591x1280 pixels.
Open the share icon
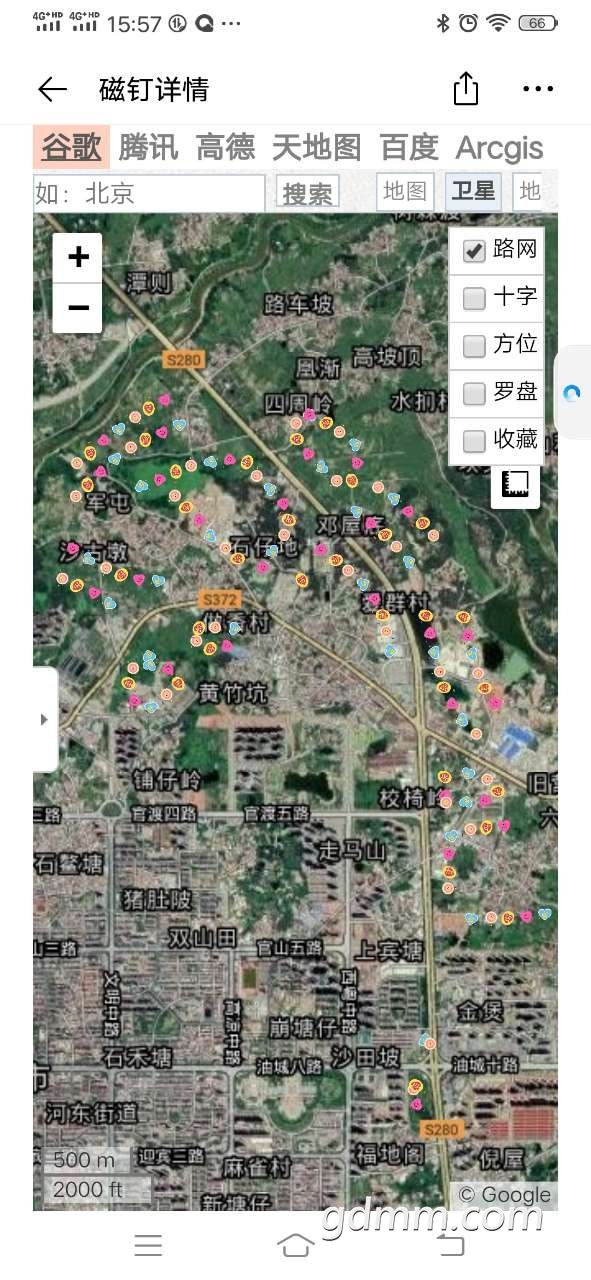click(x=466, y=88)
